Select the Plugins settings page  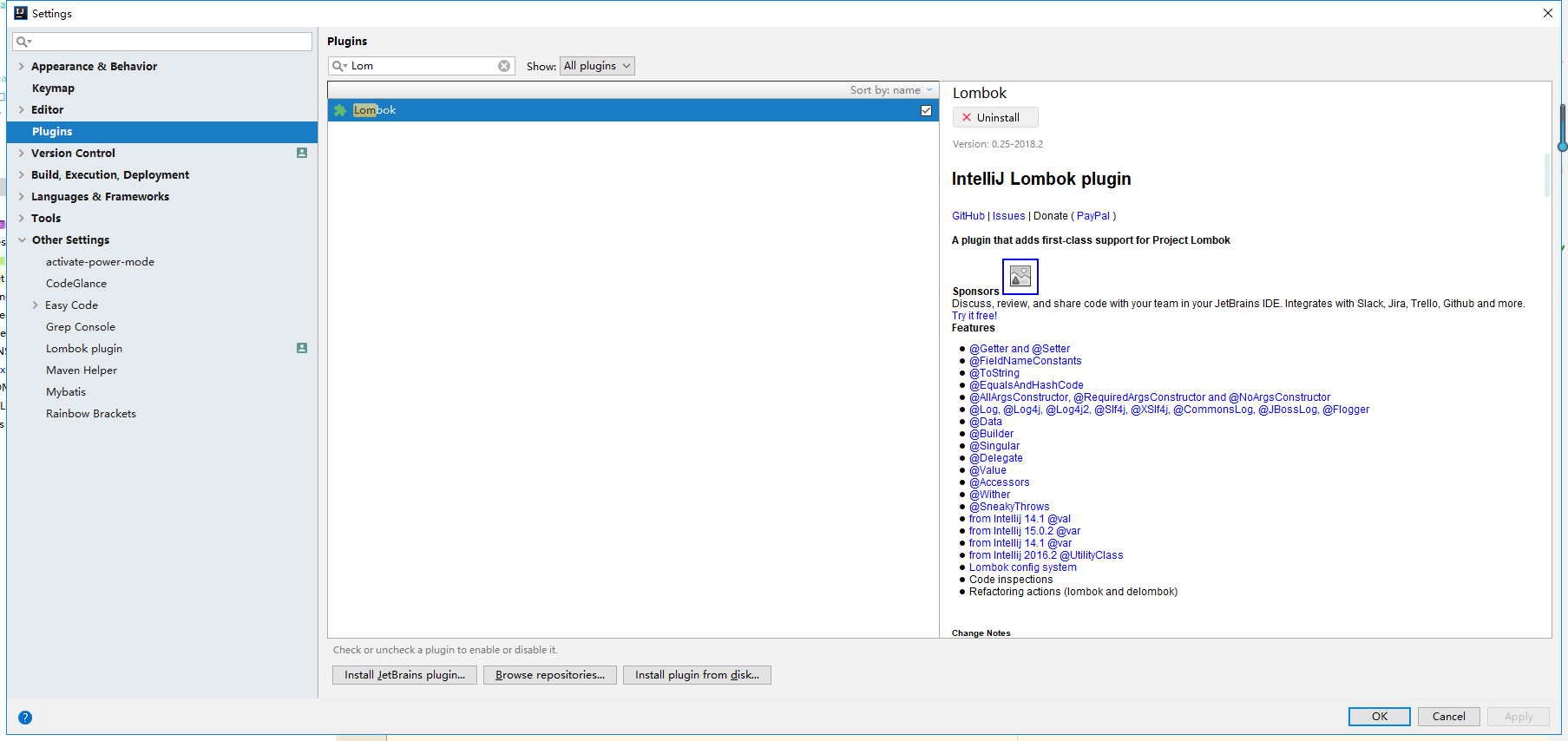[x=162, y=131]
